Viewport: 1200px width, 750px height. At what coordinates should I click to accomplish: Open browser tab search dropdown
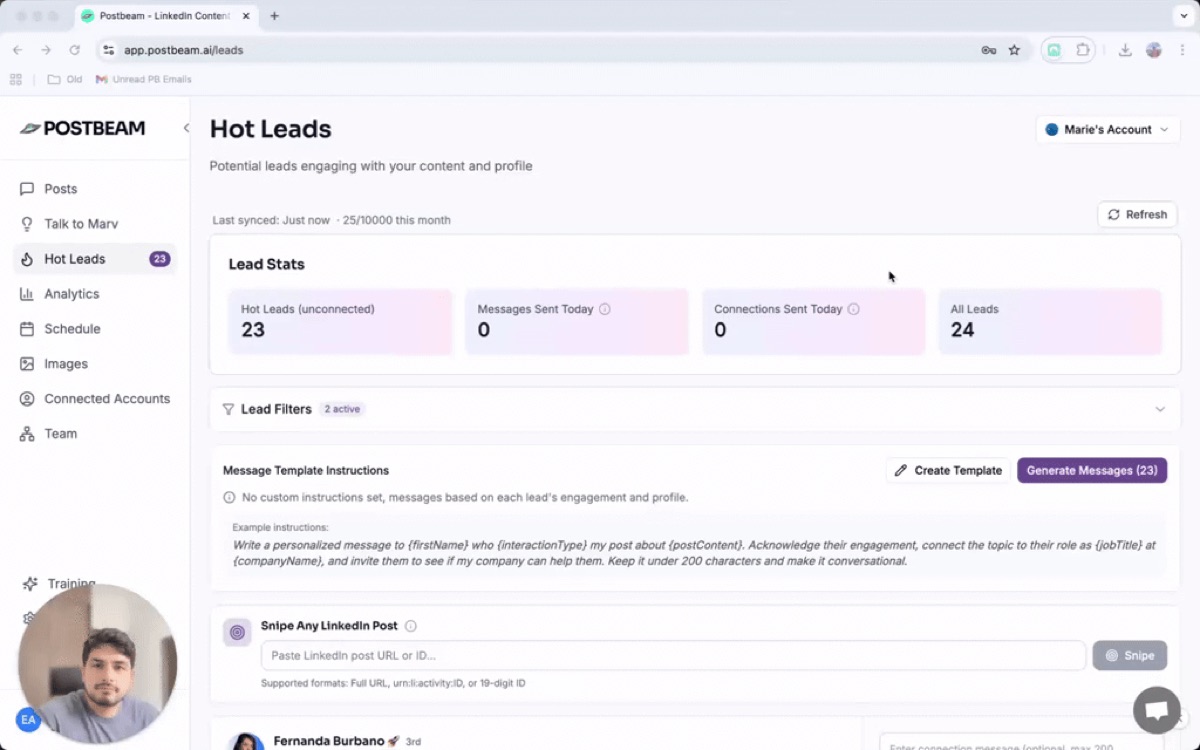pyautogui.click(x=1184, y=16)
